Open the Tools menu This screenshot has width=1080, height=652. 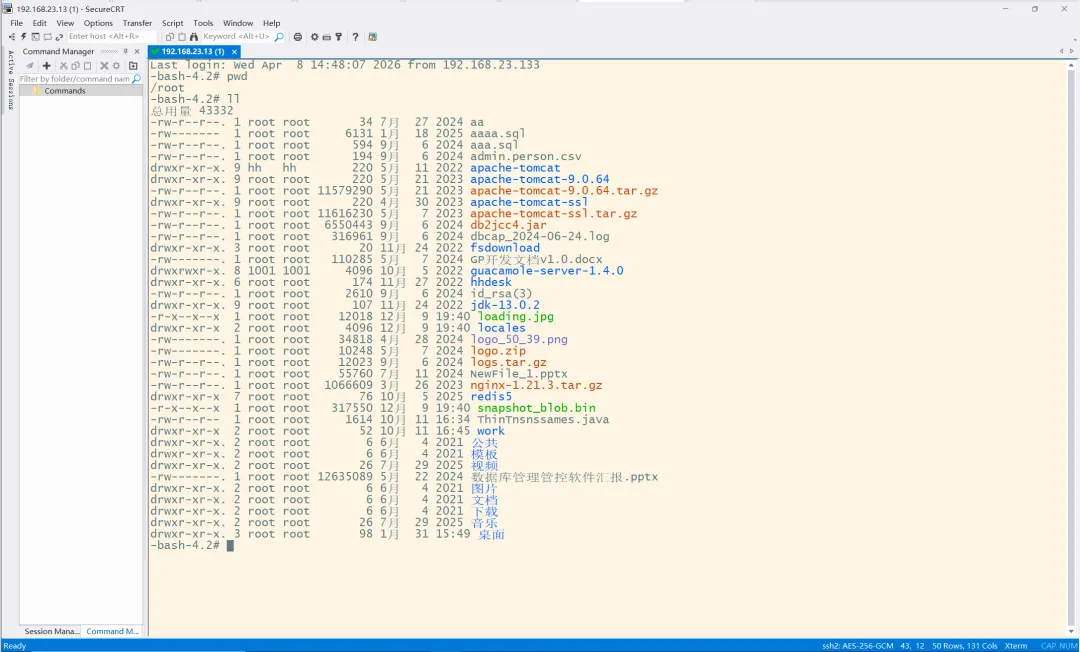click(203, 23)
